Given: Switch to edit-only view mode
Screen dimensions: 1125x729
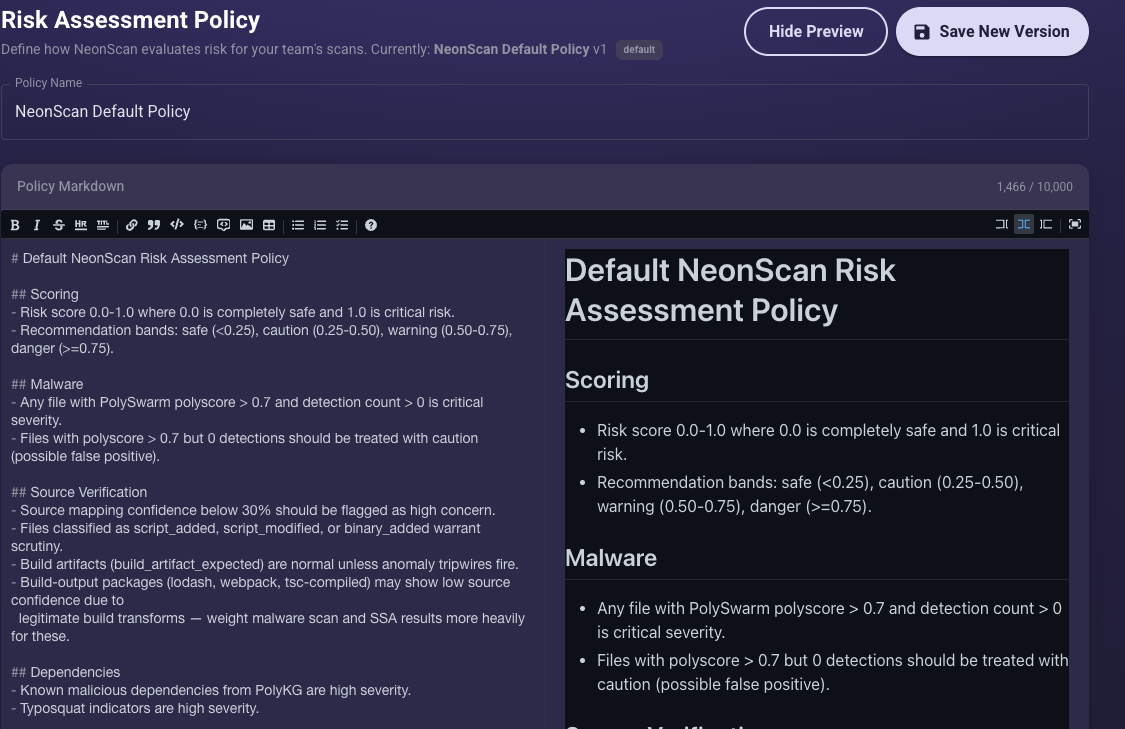Looking at the screenshot, I should pos(1002,225).
